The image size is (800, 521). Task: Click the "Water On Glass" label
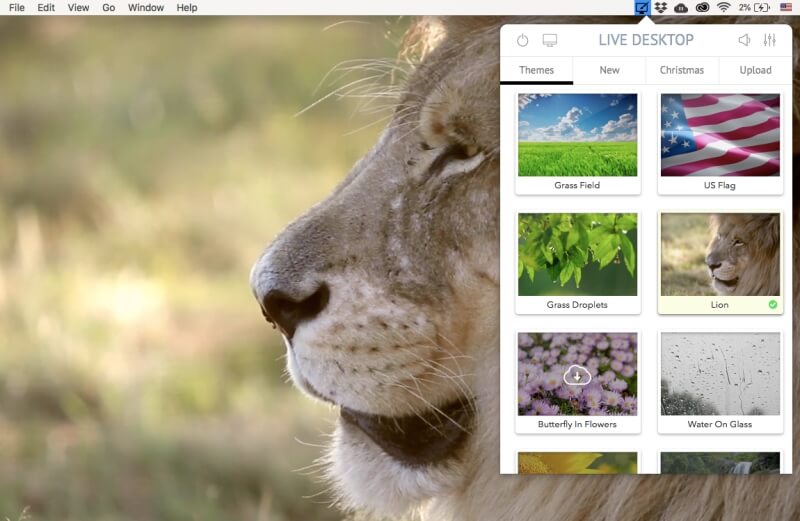point(719,424)
